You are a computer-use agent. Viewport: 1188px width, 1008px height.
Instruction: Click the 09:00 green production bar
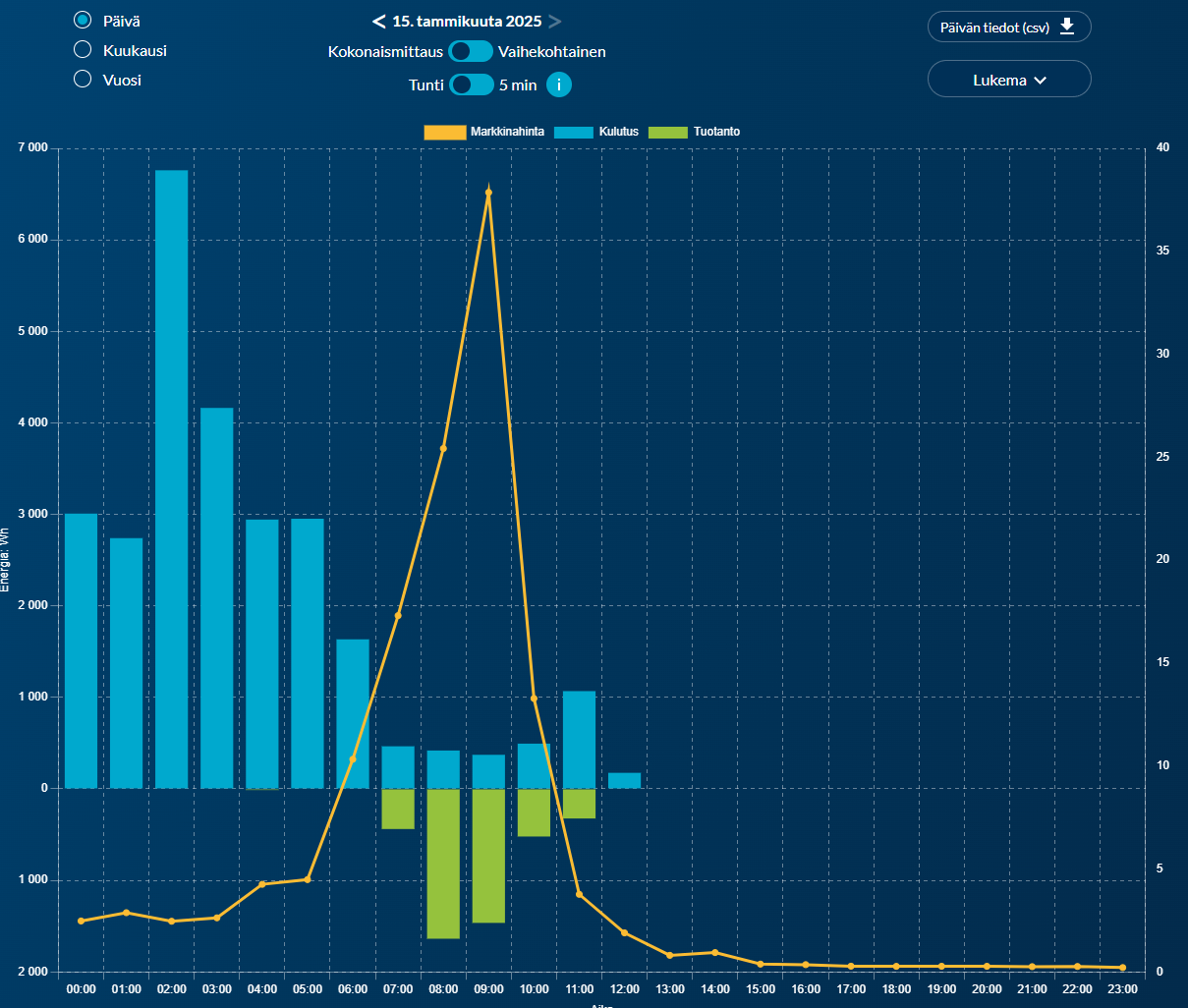488,856
